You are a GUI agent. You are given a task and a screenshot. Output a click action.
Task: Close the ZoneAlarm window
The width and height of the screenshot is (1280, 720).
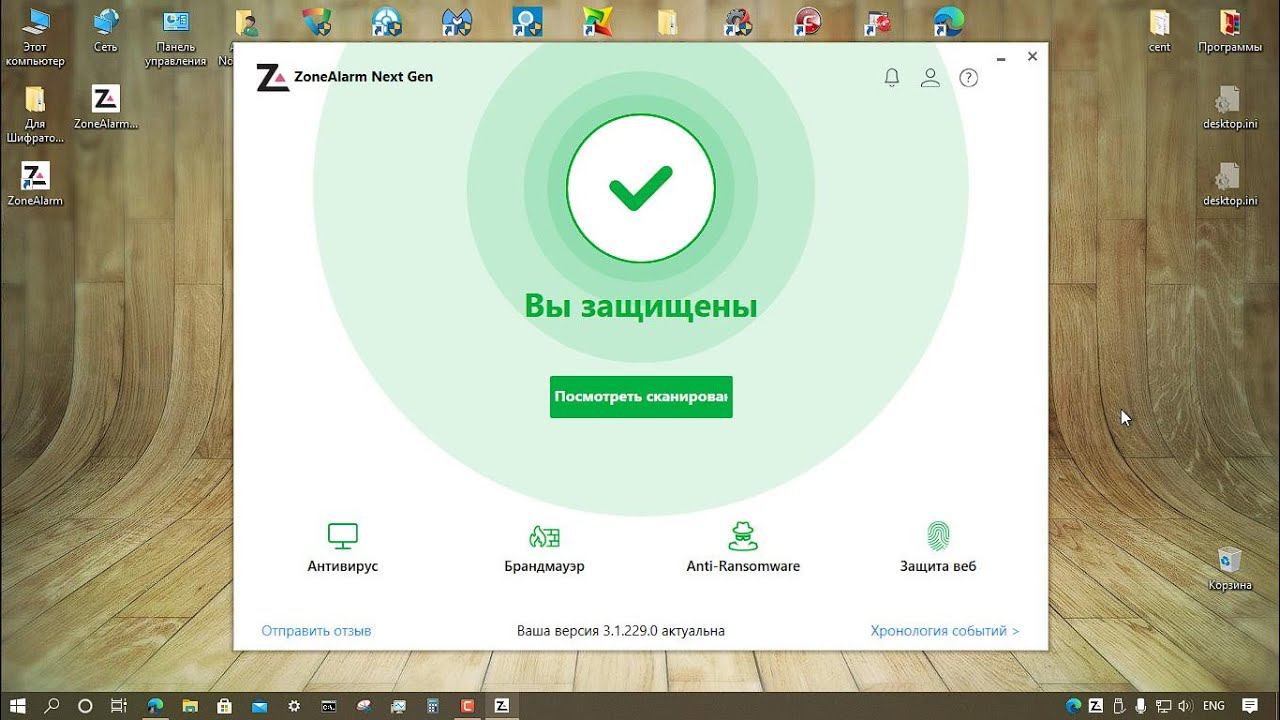click(x=1033, y=57)
